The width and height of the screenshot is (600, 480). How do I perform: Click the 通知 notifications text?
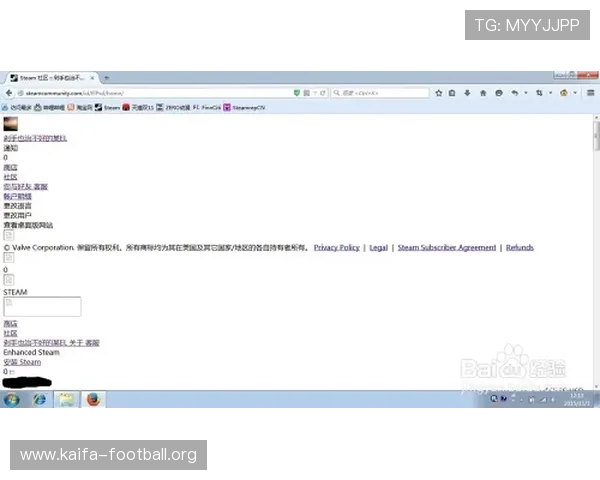pyautogui.click(x=11, y=148)
